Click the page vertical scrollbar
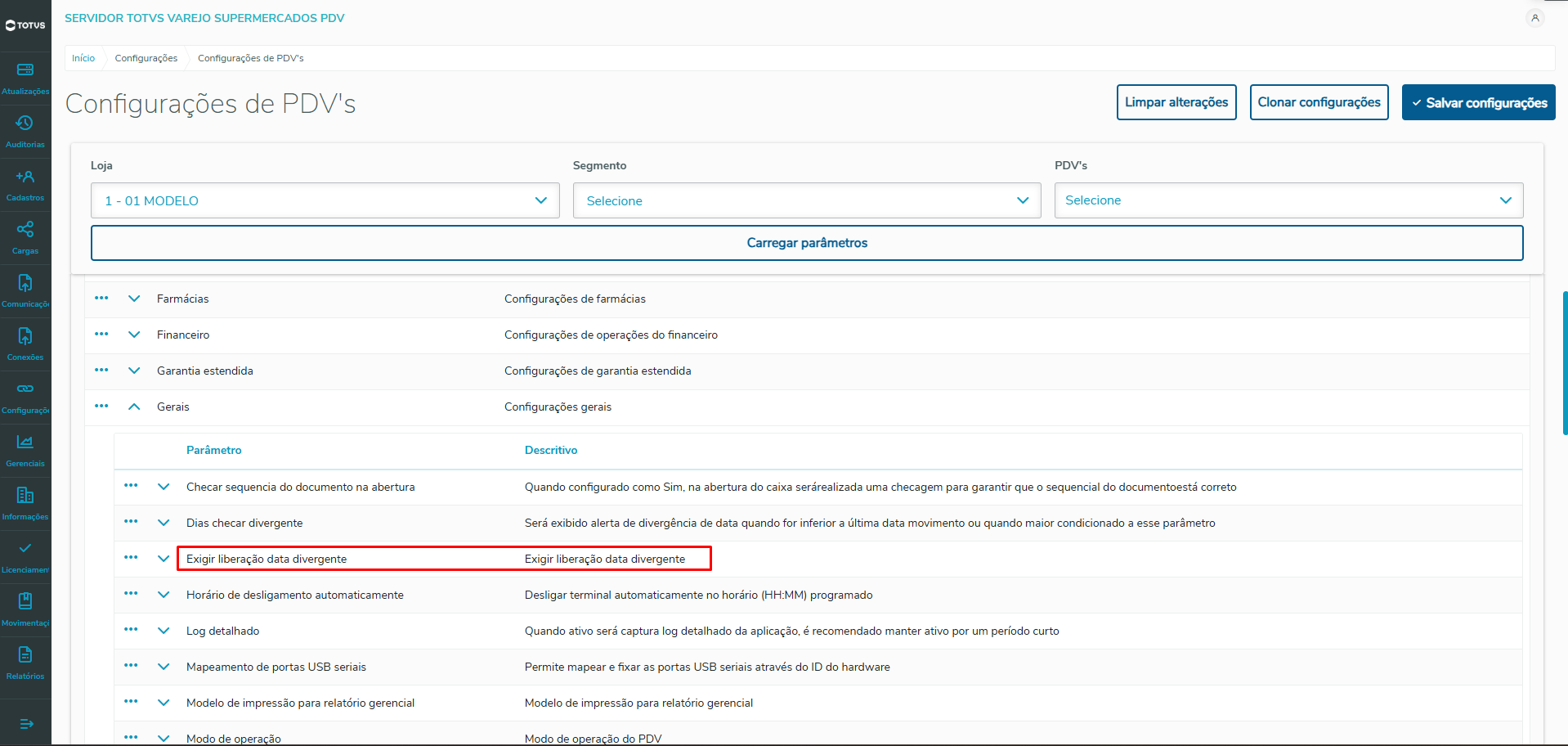This screenshot has height=746, width=1568. tap(1565, 362)
